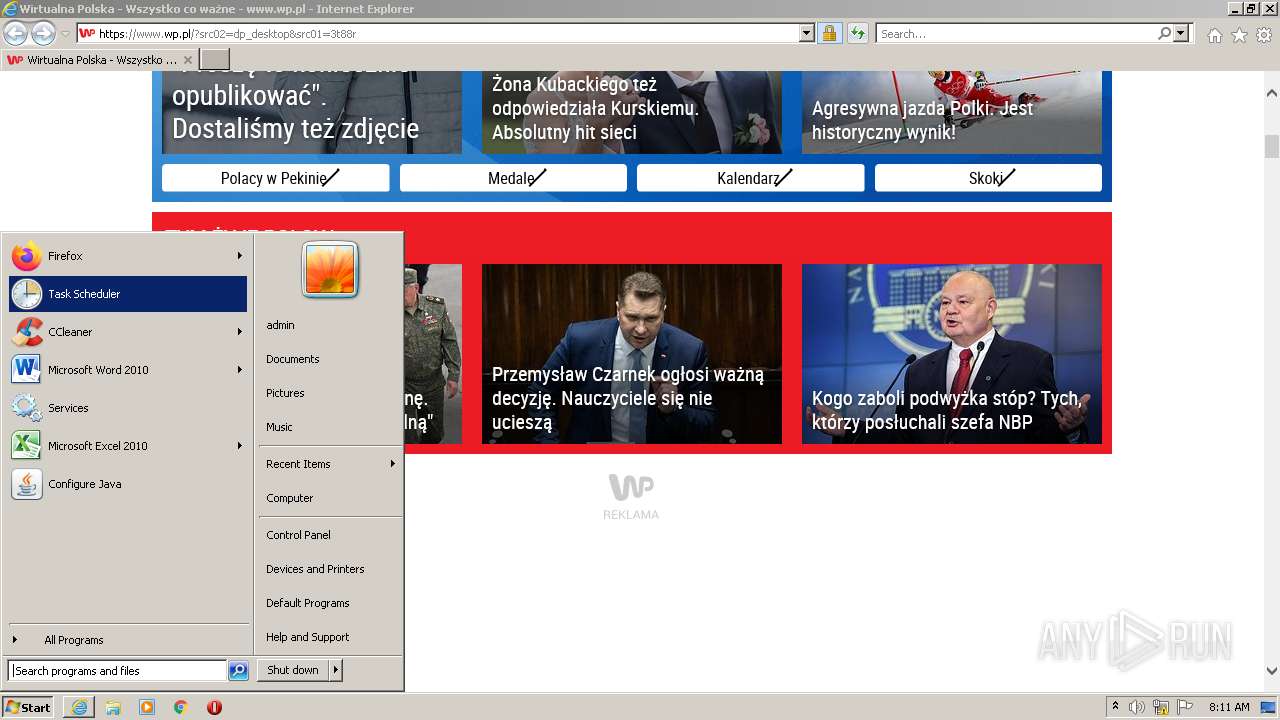Open the Kalendarz link

pyautogui.click(x=751, y=178)
